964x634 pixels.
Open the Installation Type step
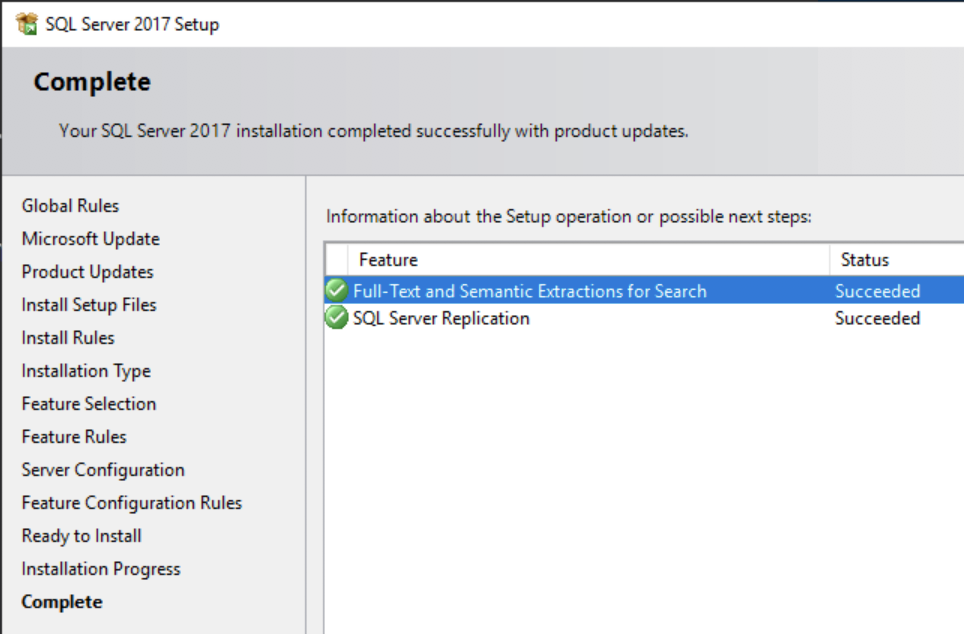(x=85, y=370)
